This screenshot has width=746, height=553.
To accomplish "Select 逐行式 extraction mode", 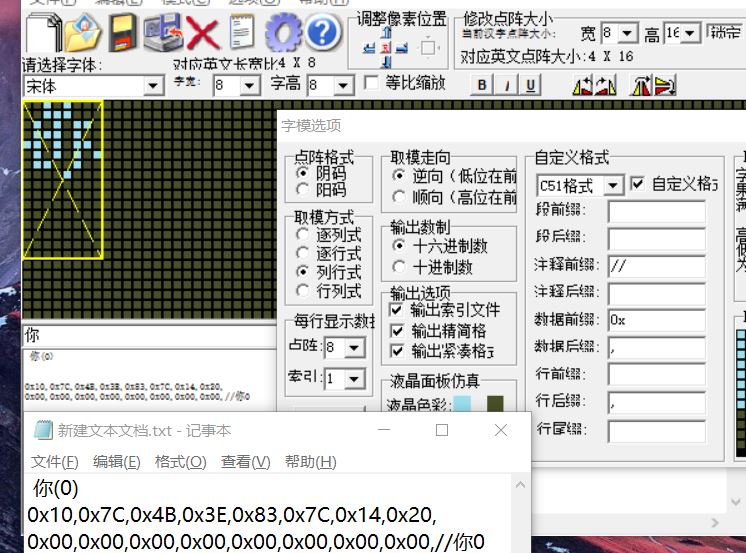I will coord(303,253).
